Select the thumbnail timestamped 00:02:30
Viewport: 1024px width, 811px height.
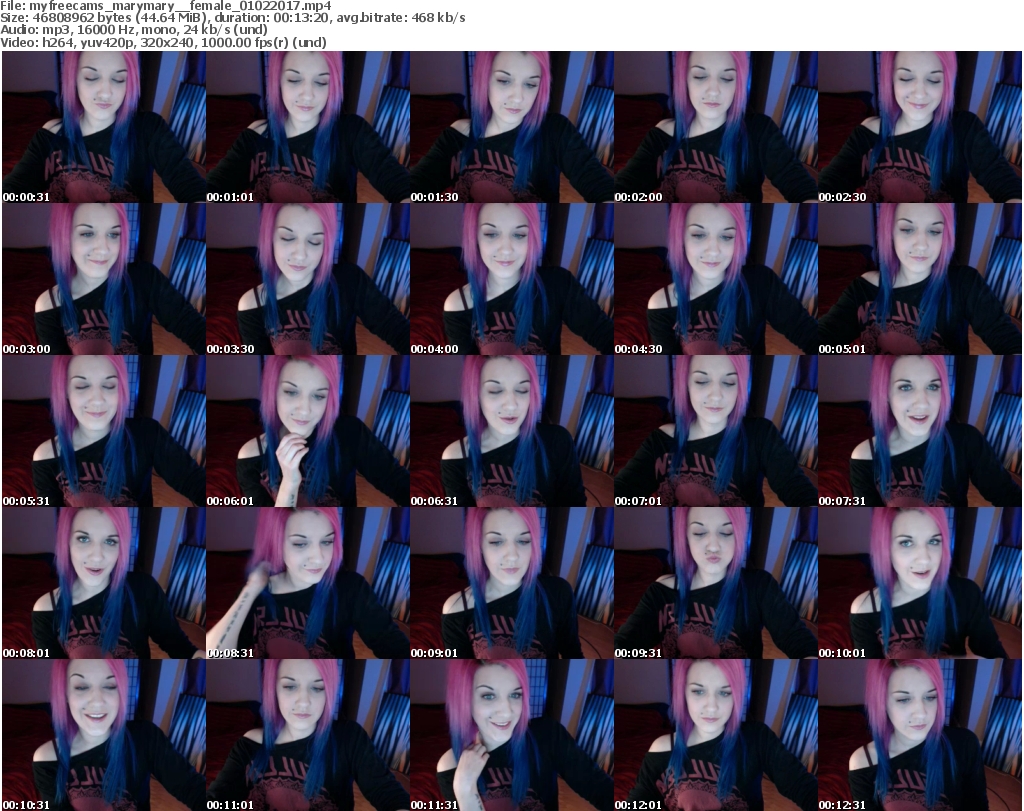pos(920,127)
